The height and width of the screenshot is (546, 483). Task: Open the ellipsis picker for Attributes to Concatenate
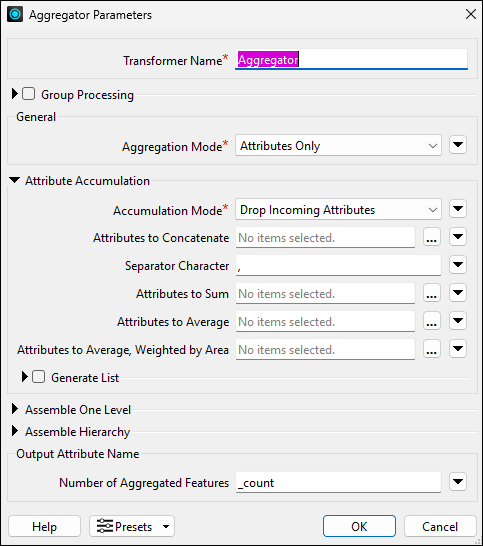[x=432, y=237]
